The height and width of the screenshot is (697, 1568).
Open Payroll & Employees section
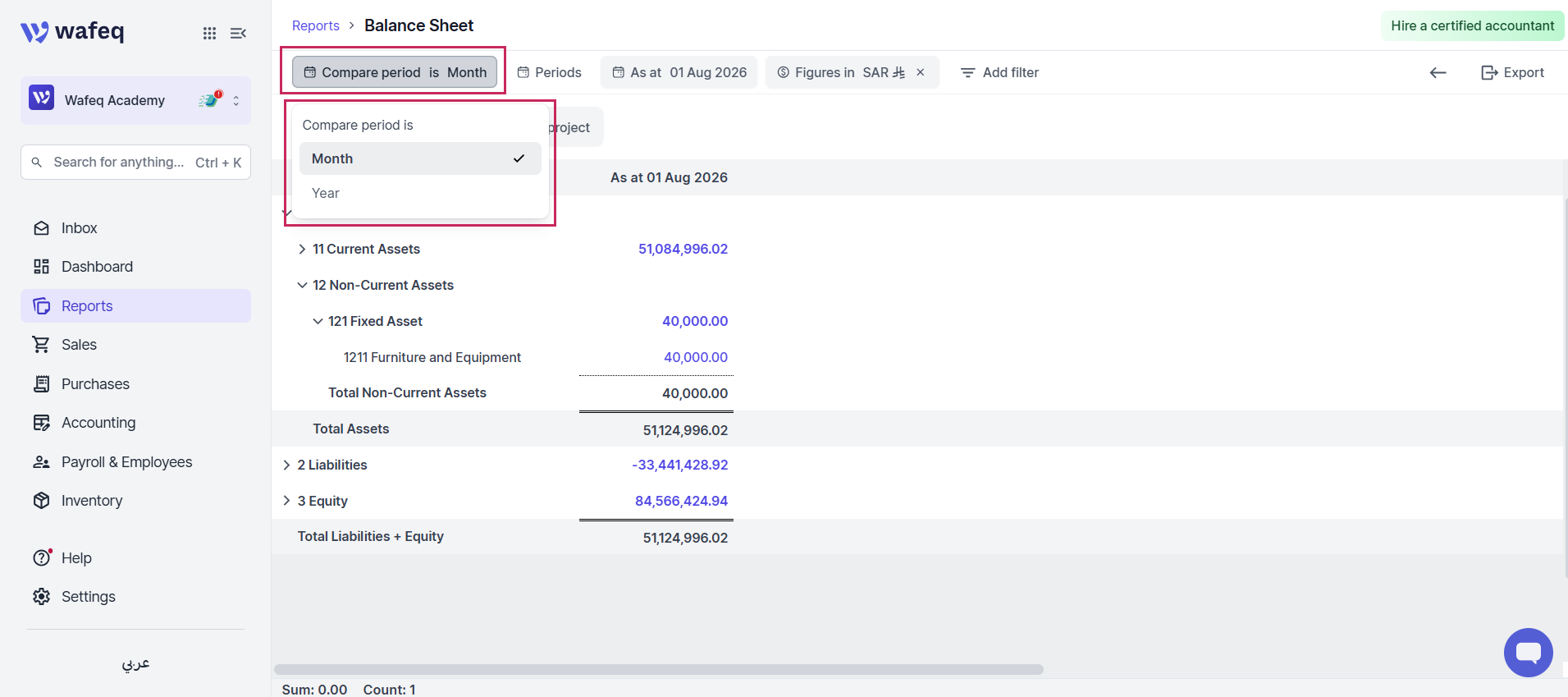click(135, 462)
